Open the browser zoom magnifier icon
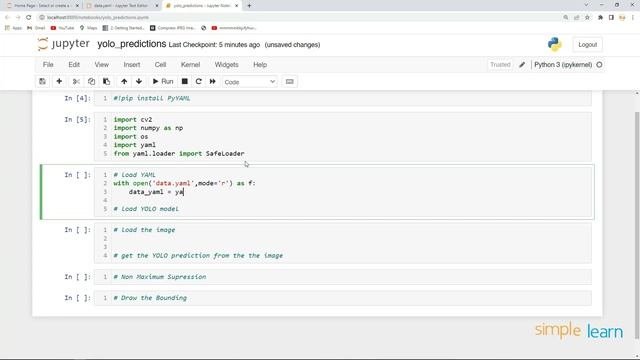This screenshot has width=640, height=360. [566, 18]
